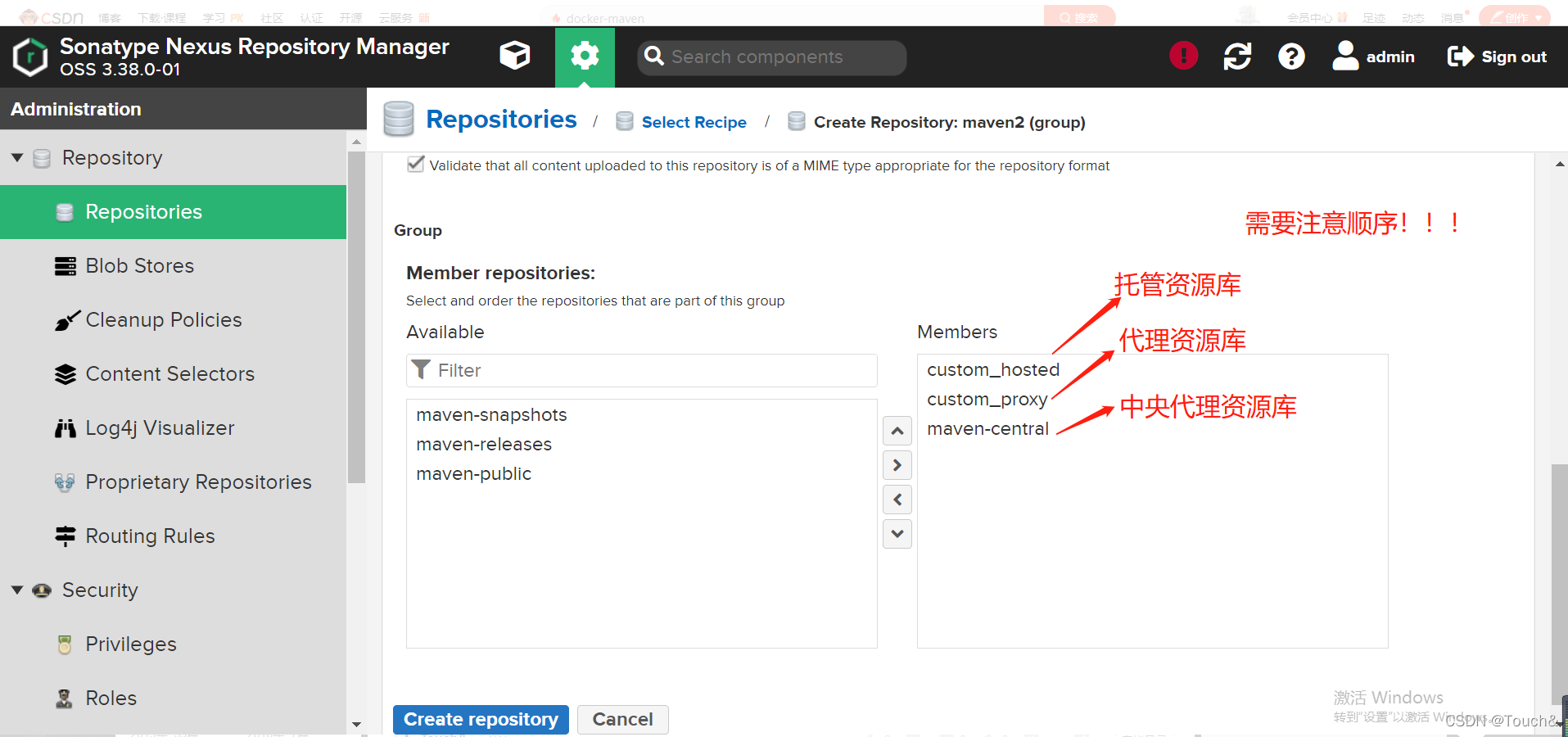Click the Cancel button
The height and width of the screenshot is (737, 1568).
pyautogui.click(x=622, y=720)
